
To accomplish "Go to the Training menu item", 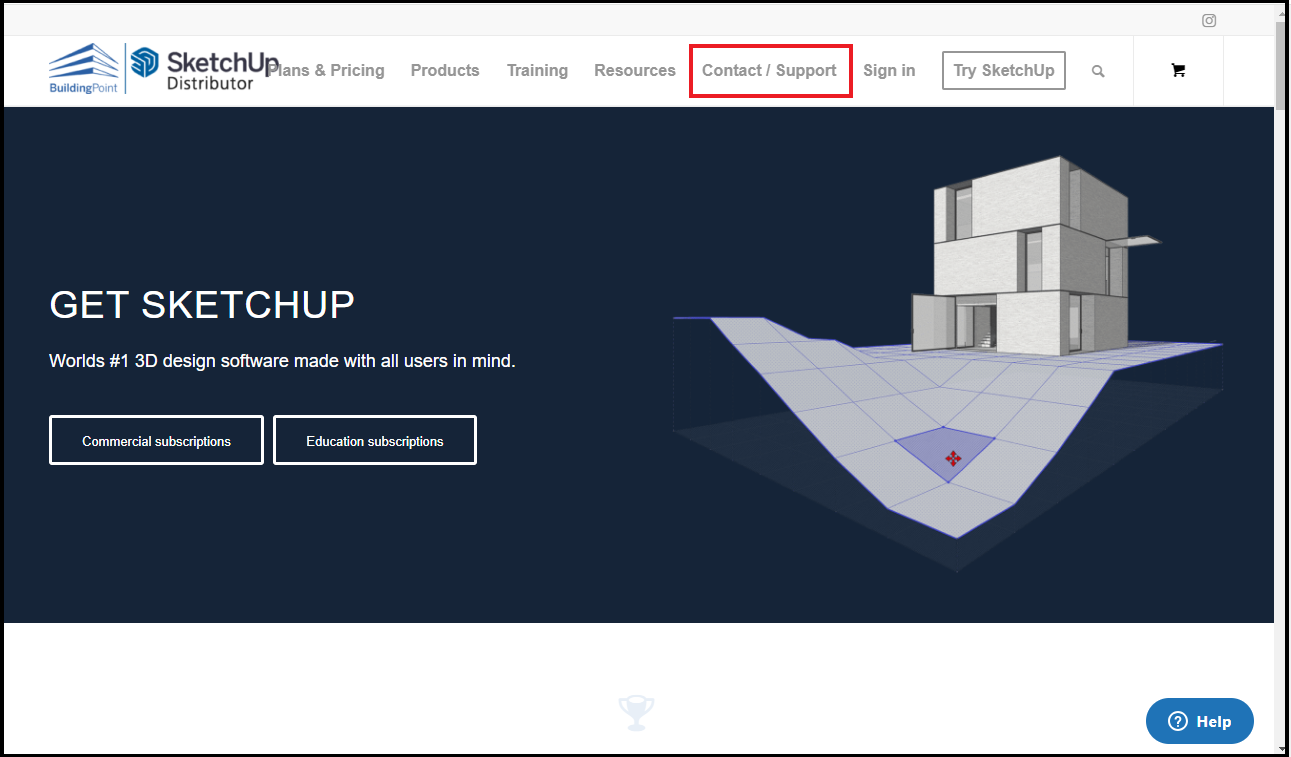I will pos(537,70).
